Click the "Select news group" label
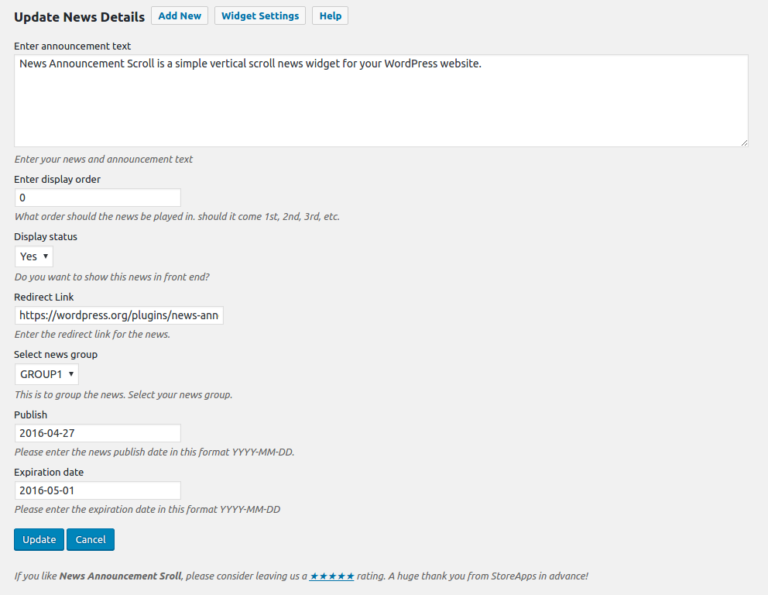The width and height of the screenshot is (768, 595). [56, 355]
